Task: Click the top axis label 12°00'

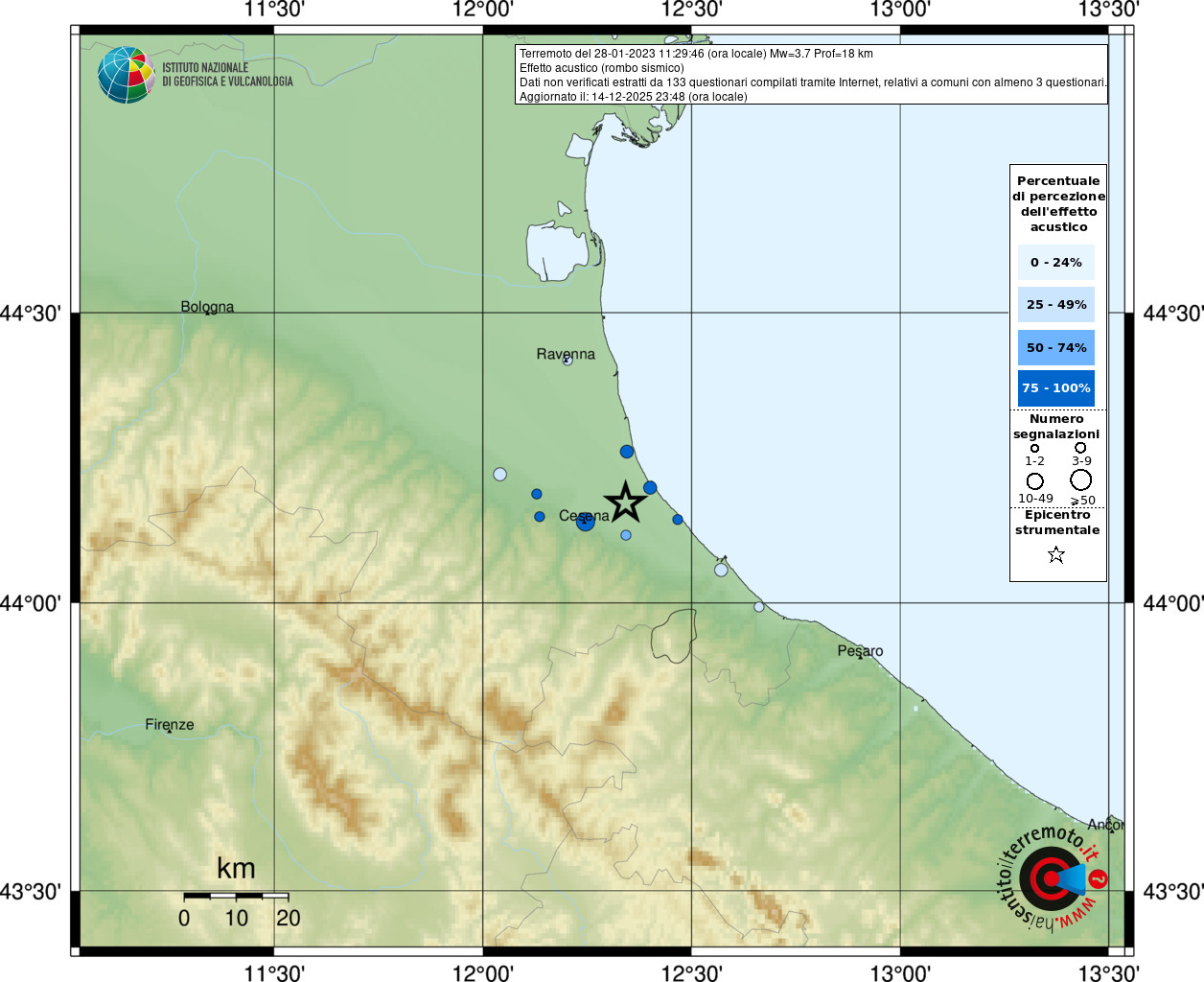Action: pos(483,10)
